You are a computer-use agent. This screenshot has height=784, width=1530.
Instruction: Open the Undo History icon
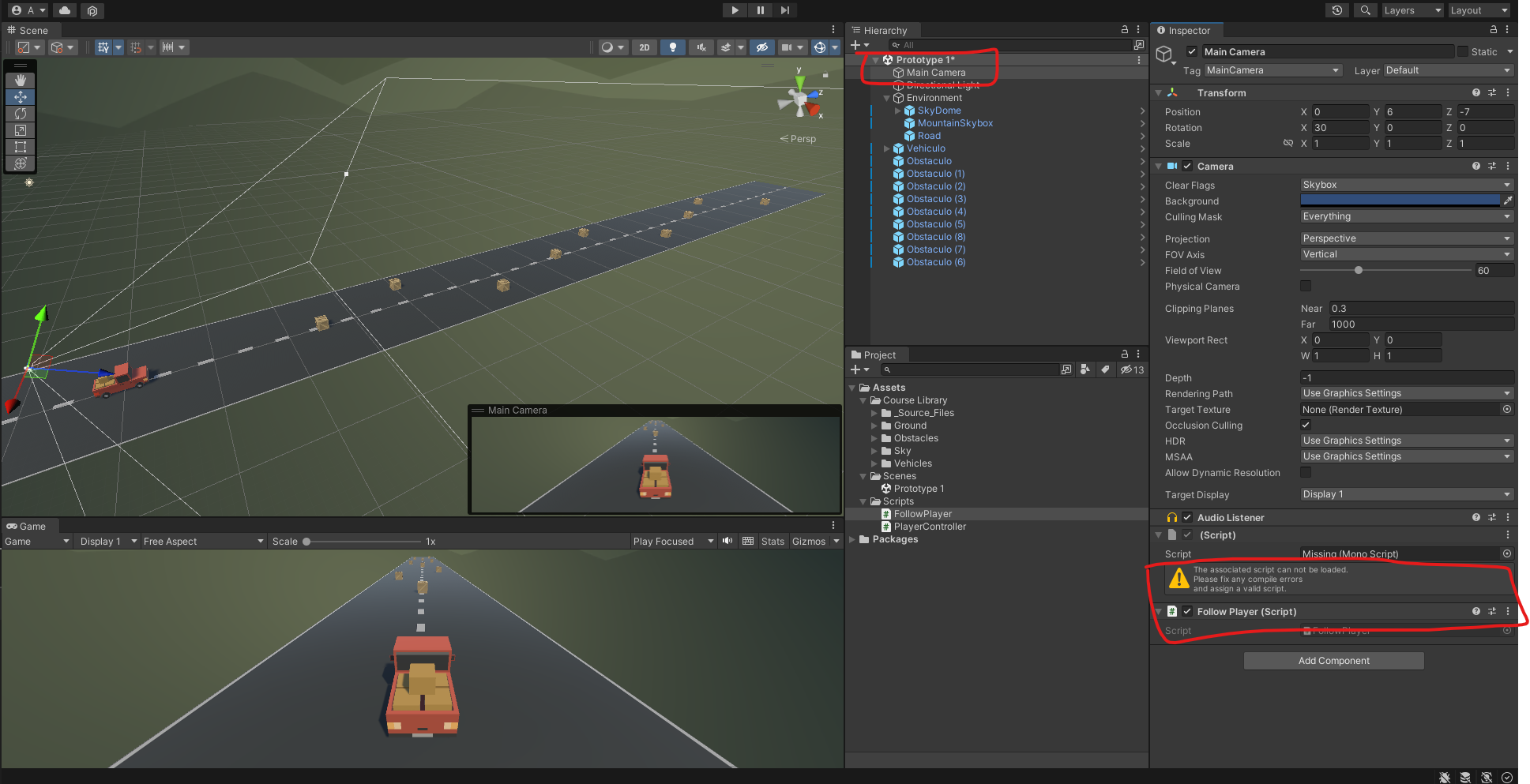point(1336,10)
